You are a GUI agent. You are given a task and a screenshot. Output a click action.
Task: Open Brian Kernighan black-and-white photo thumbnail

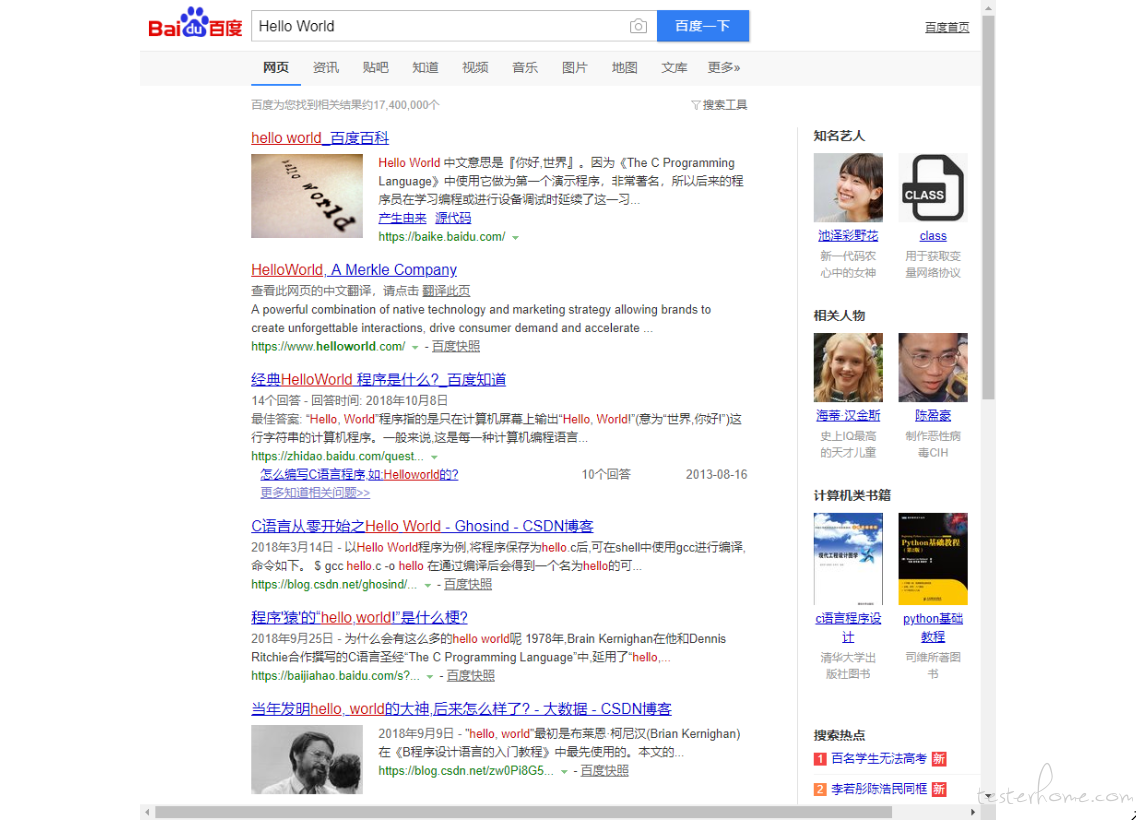pos(307,759)
